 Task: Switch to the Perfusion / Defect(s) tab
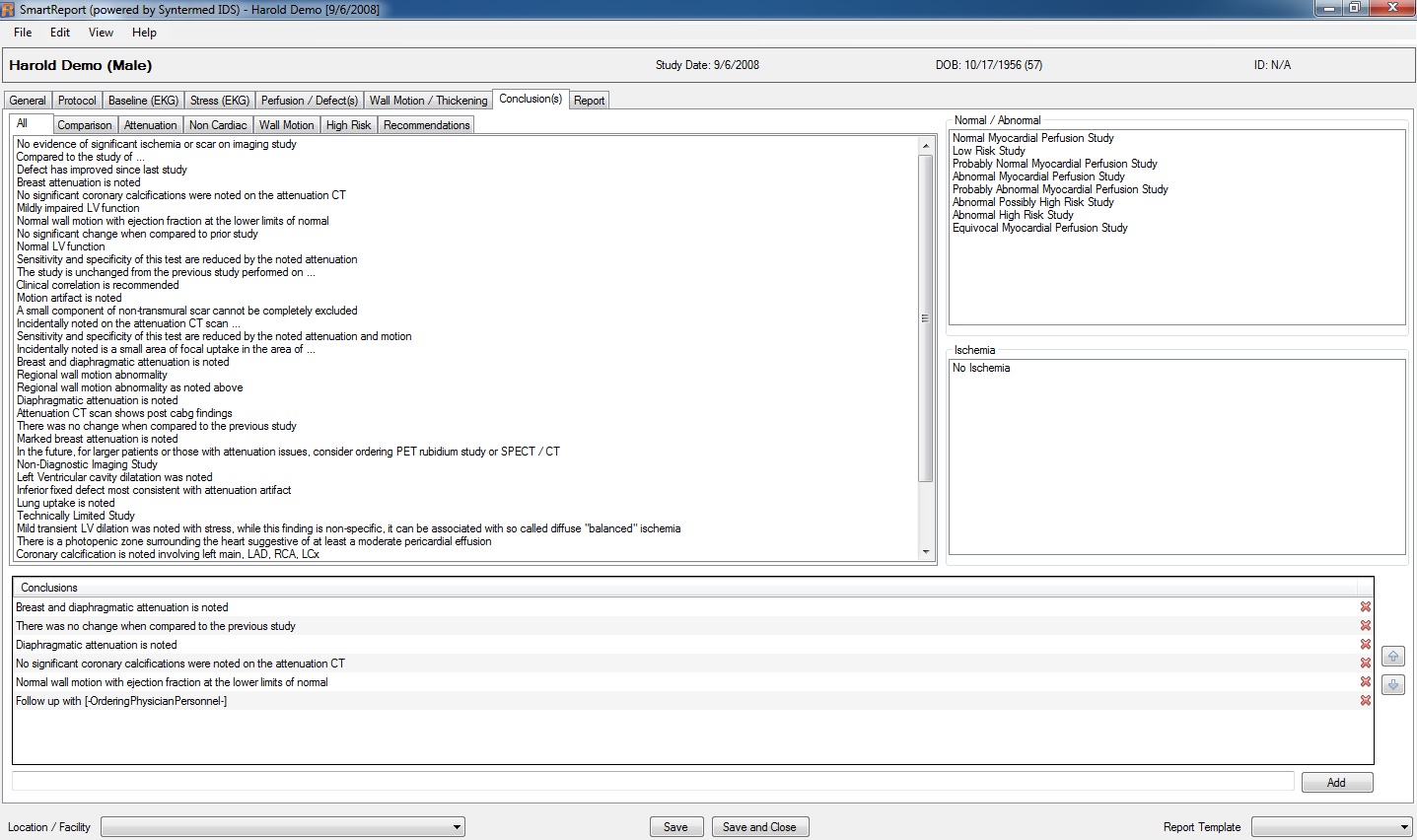pyautogui.click(x=309, y=101)
